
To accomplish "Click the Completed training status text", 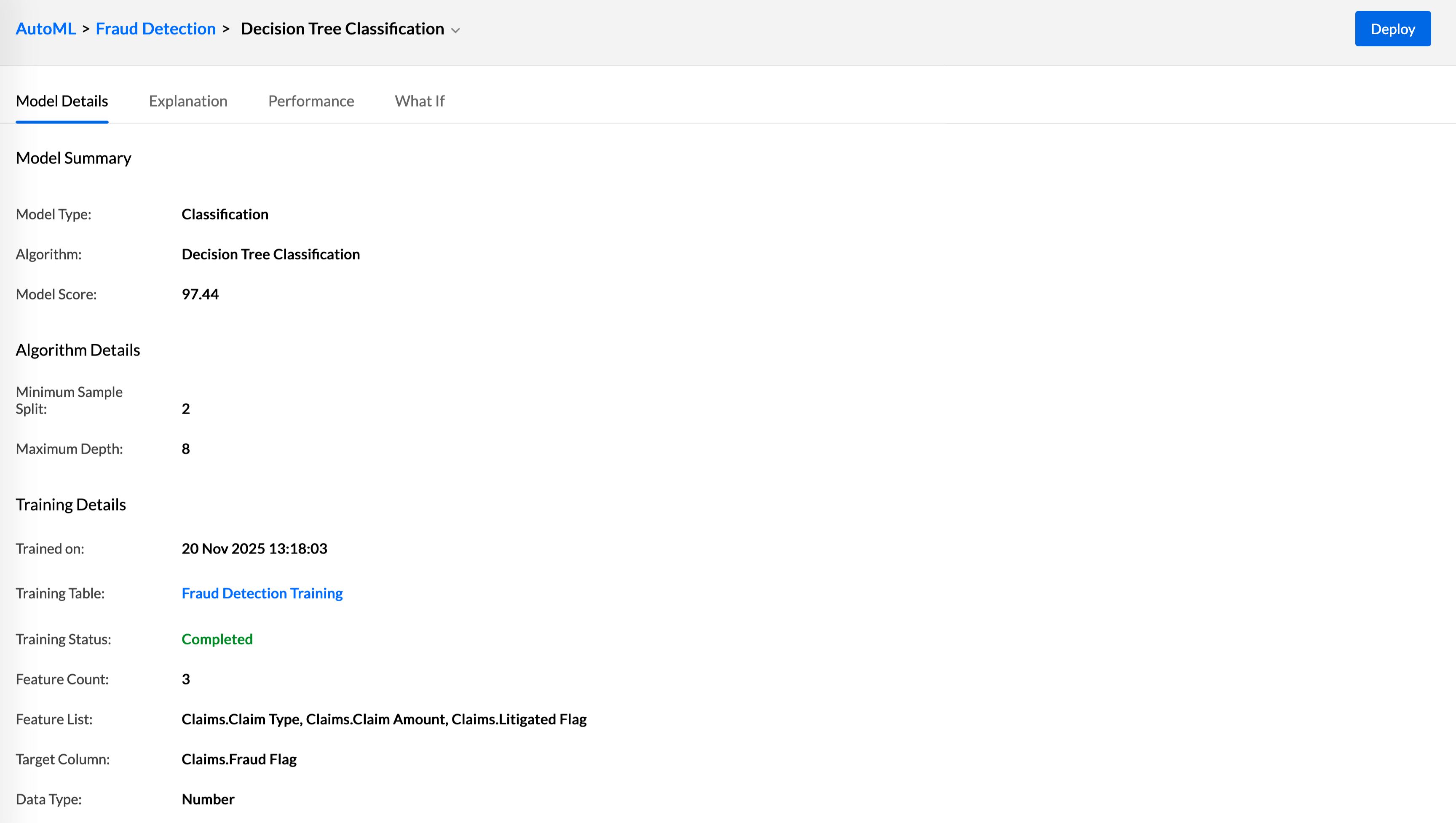I will [217, 639].
